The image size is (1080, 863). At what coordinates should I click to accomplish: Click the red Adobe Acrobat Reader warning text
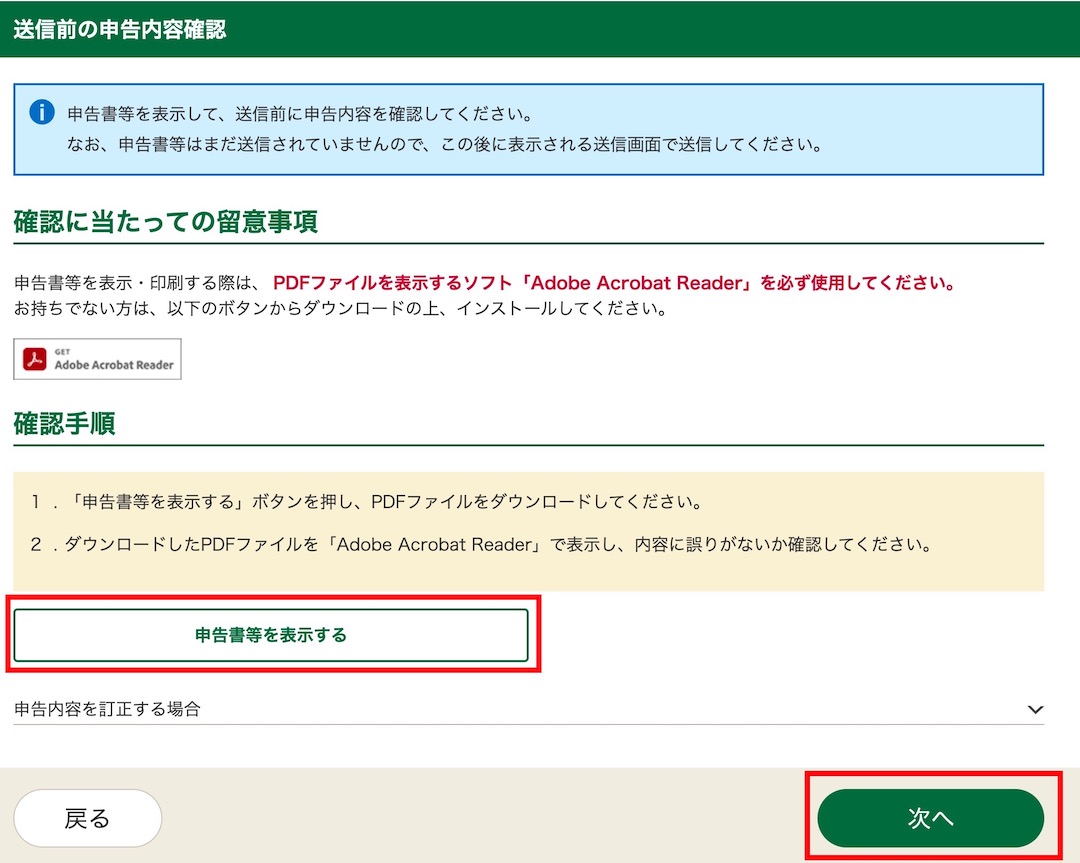[x=614, y=283]
